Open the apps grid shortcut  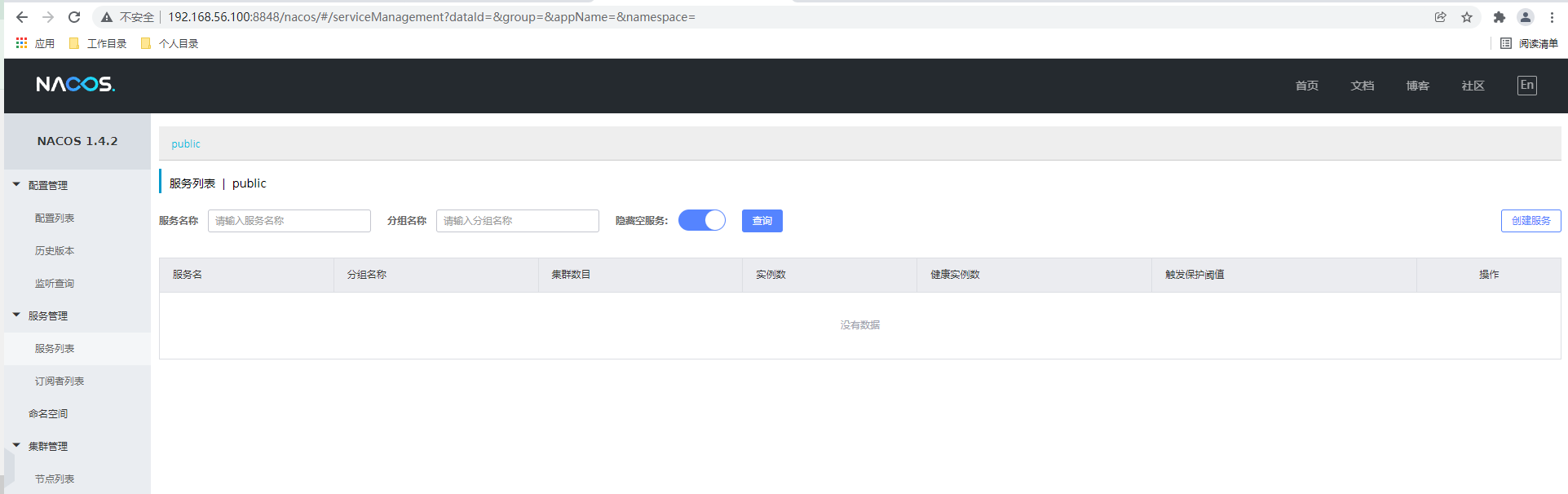(x=22, y=43)
